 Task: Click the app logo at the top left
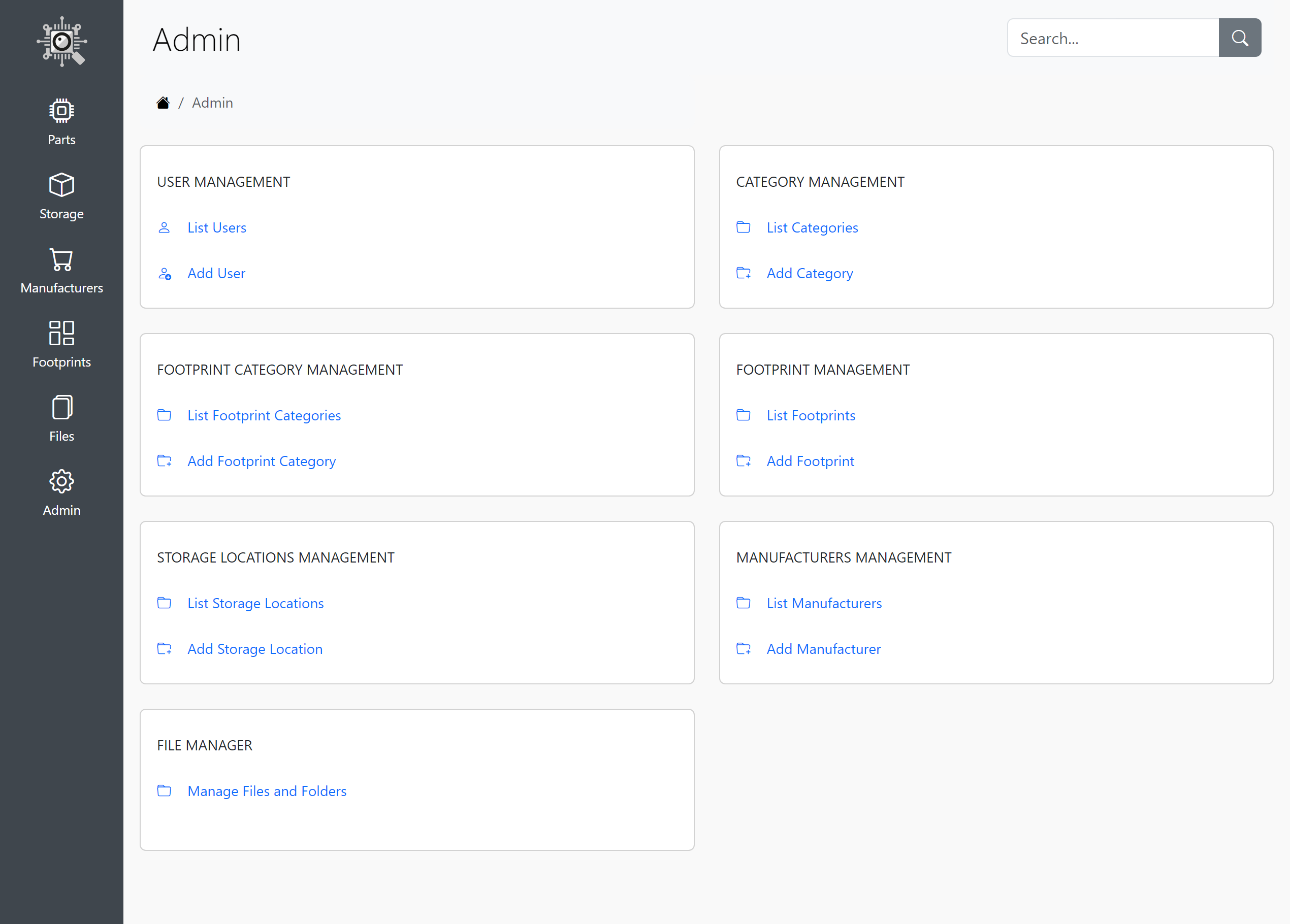(61, 41)
